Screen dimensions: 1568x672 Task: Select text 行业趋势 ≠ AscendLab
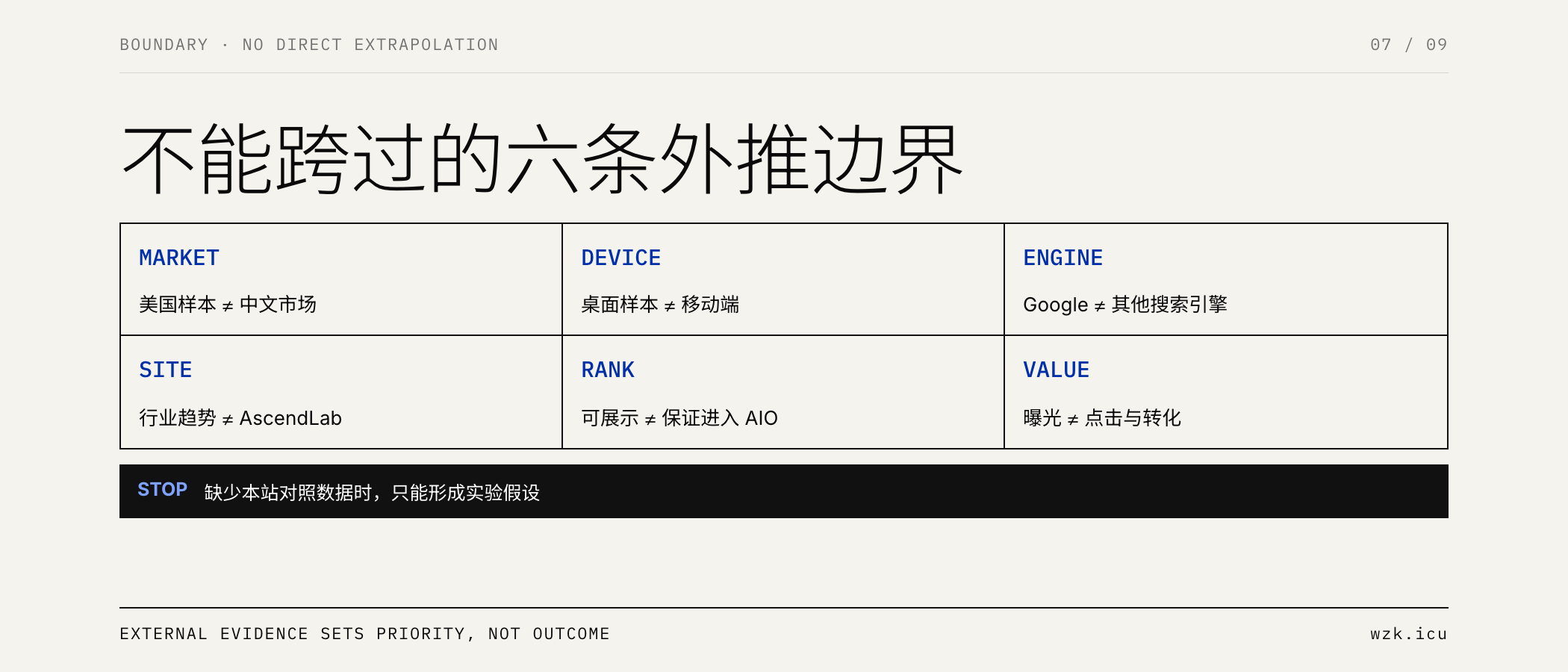240,418
